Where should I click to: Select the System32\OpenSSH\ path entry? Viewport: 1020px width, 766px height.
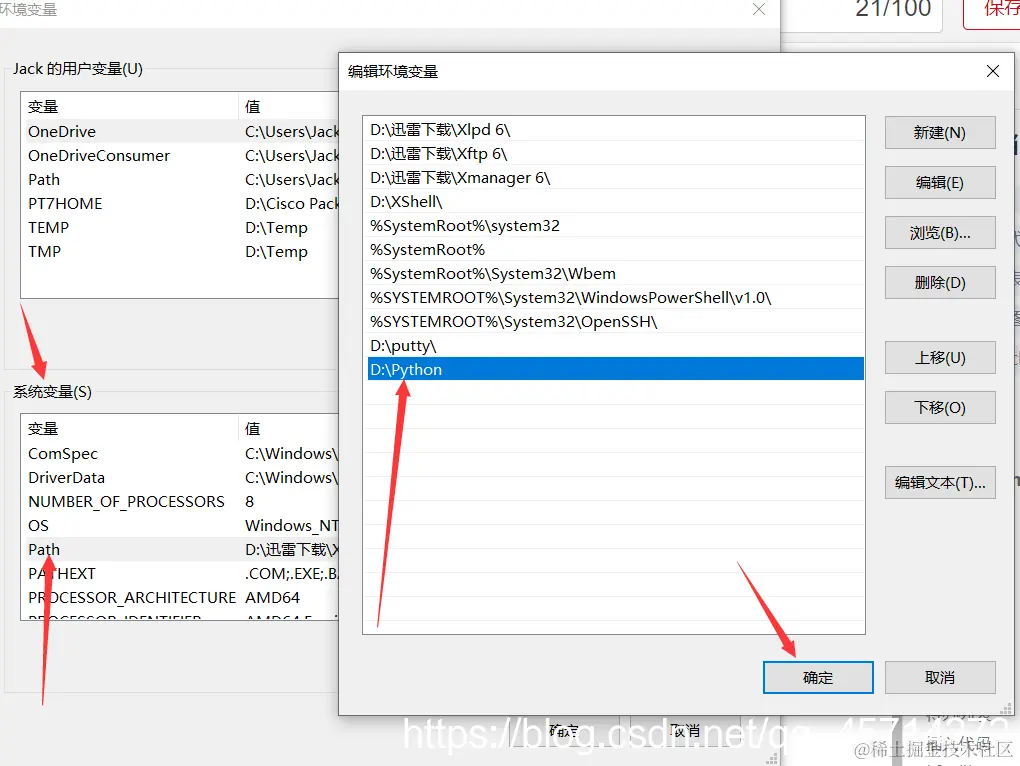point(615,322)
